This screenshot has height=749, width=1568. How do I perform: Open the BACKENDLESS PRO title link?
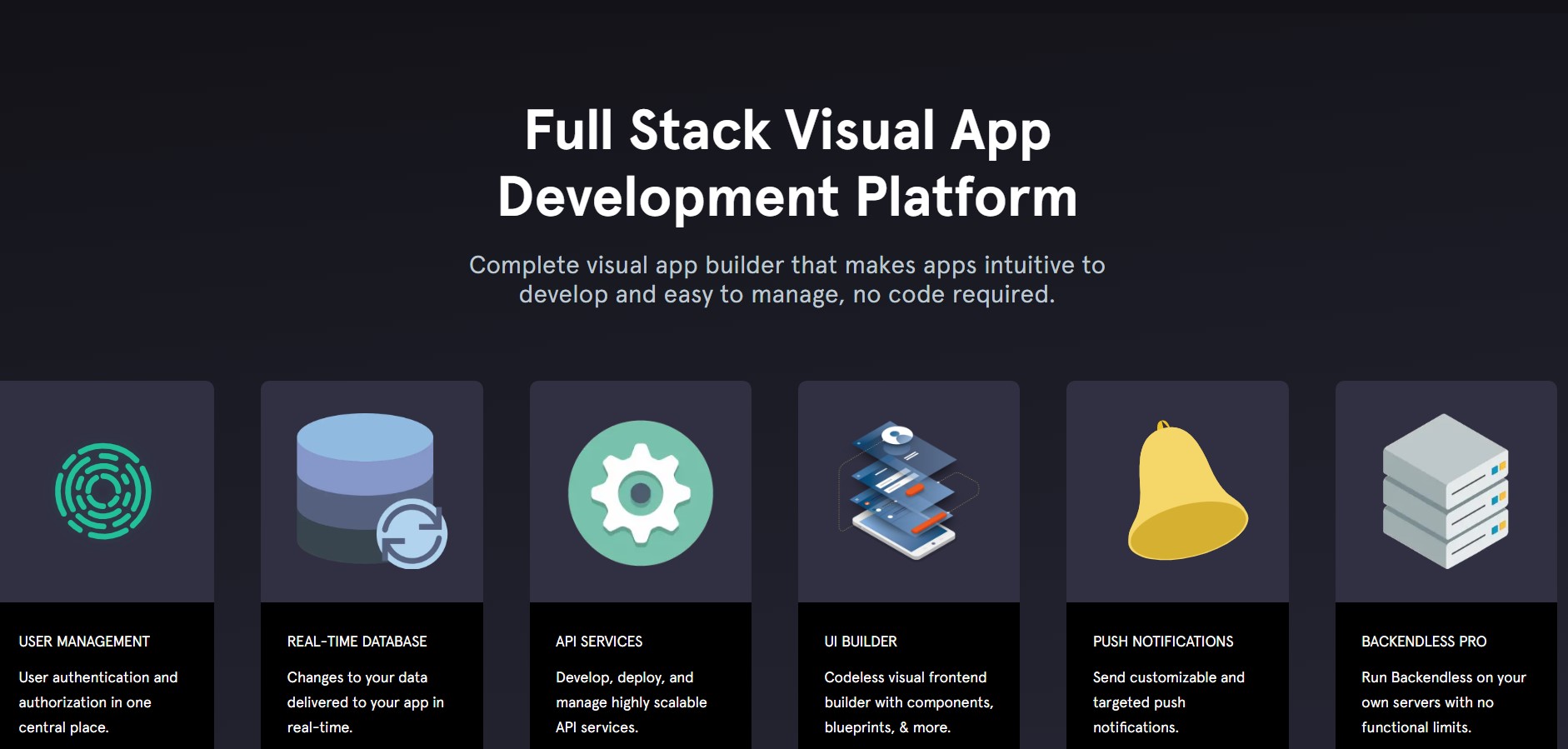pyautogui.click(x=1424, y=642)
